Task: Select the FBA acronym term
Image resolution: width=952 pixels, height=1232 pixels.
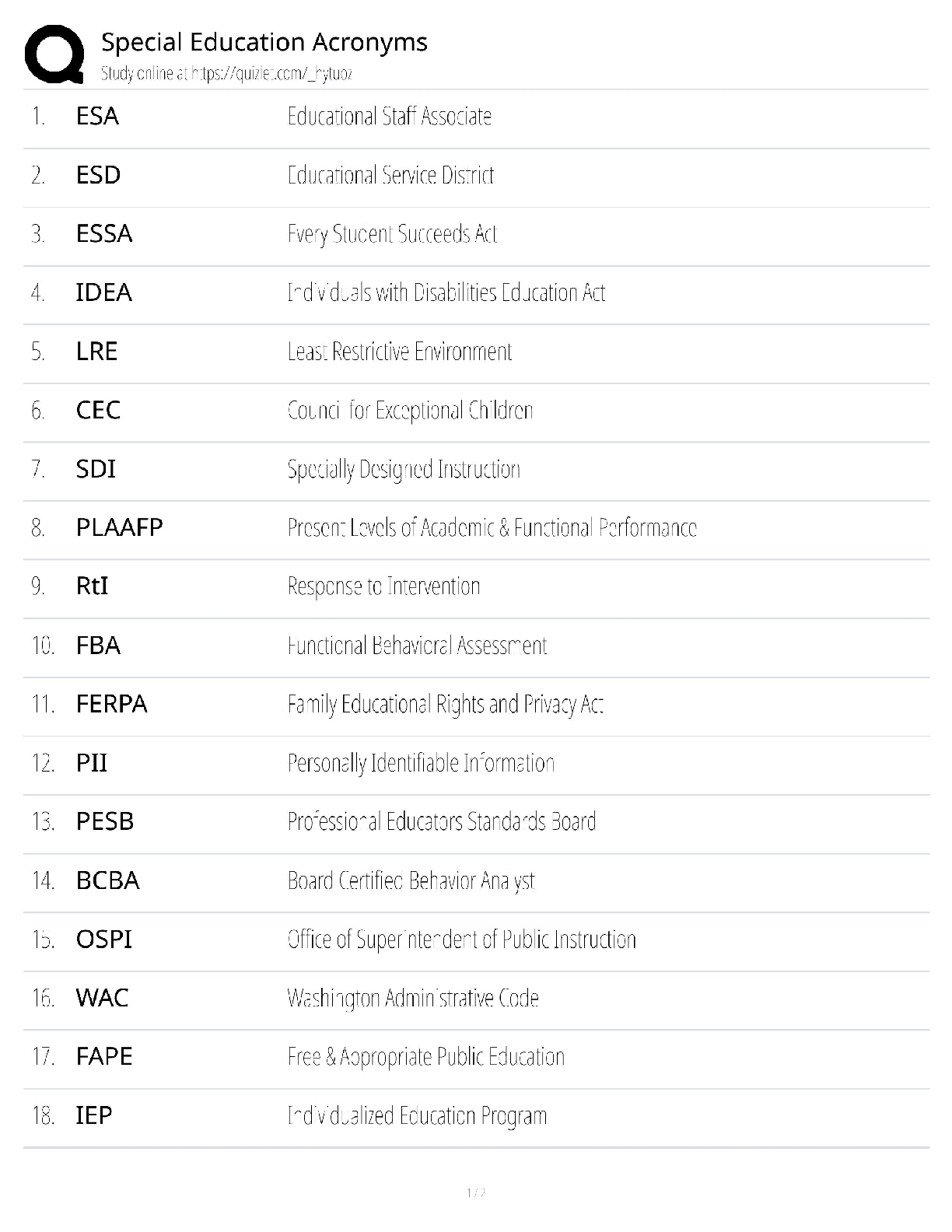Action: point(98,646)
